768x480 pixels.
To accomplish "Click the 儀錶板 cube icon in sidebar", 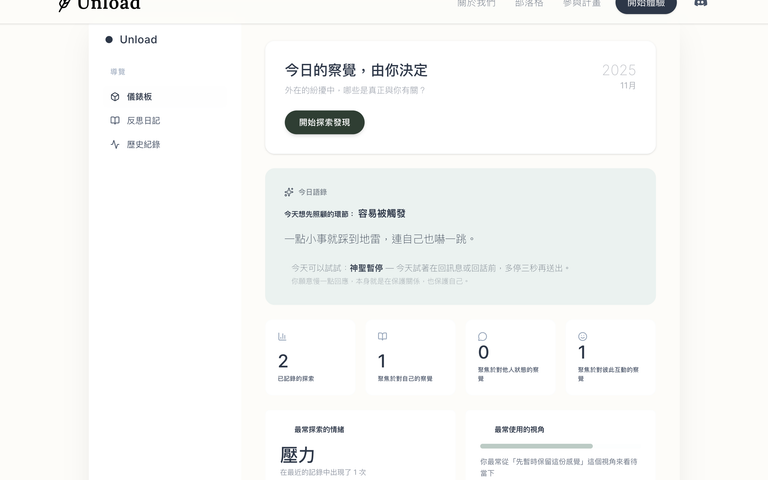I will coord(115,97).
